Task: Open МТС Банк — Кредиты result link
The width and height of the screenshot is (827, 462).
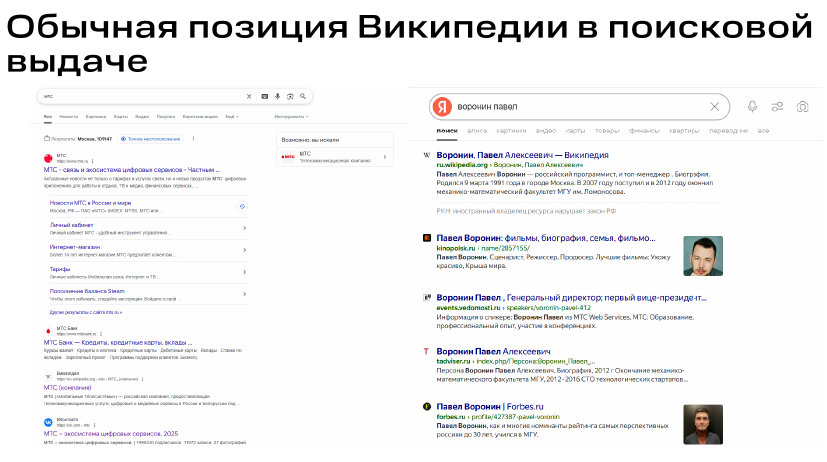Action: (x=118, y=343)
